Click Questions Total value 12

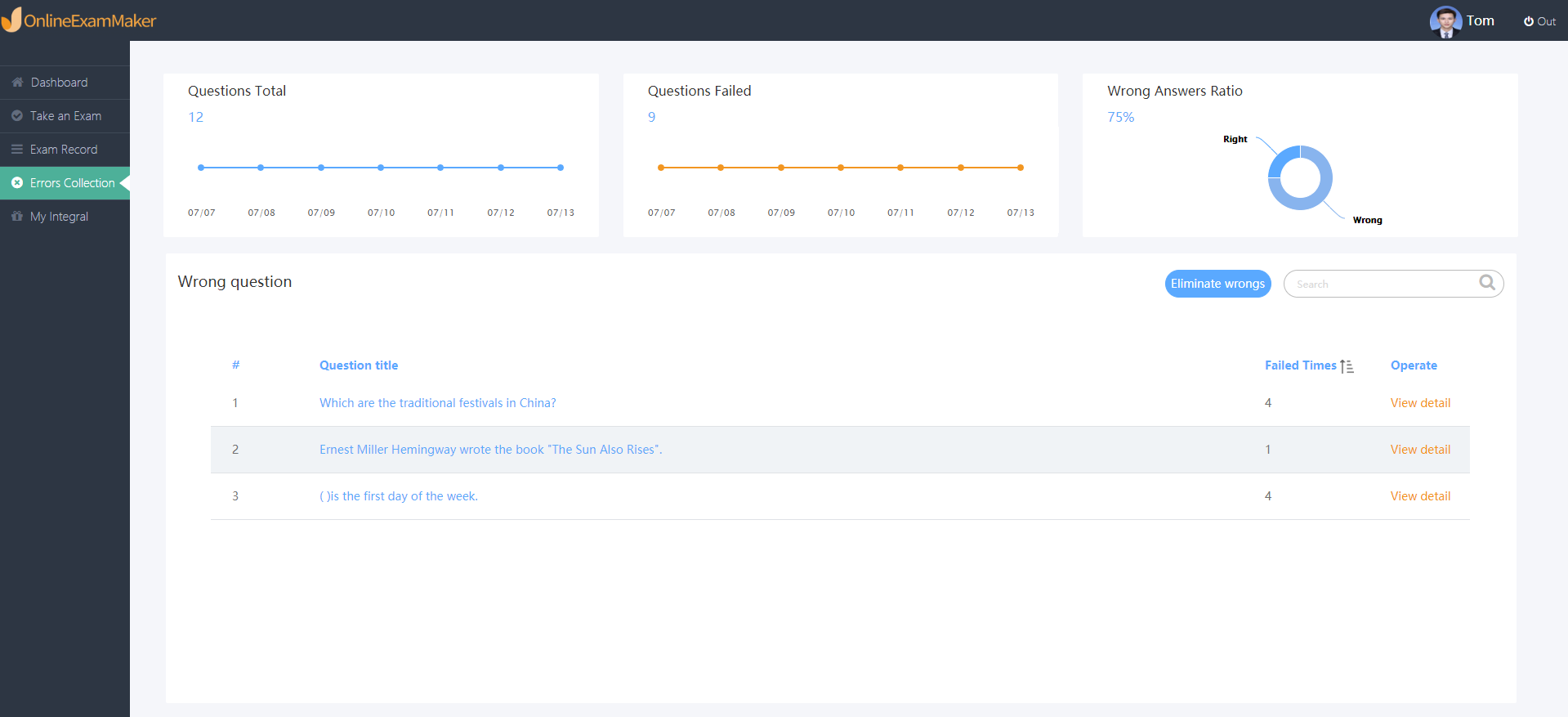point(196,117)
